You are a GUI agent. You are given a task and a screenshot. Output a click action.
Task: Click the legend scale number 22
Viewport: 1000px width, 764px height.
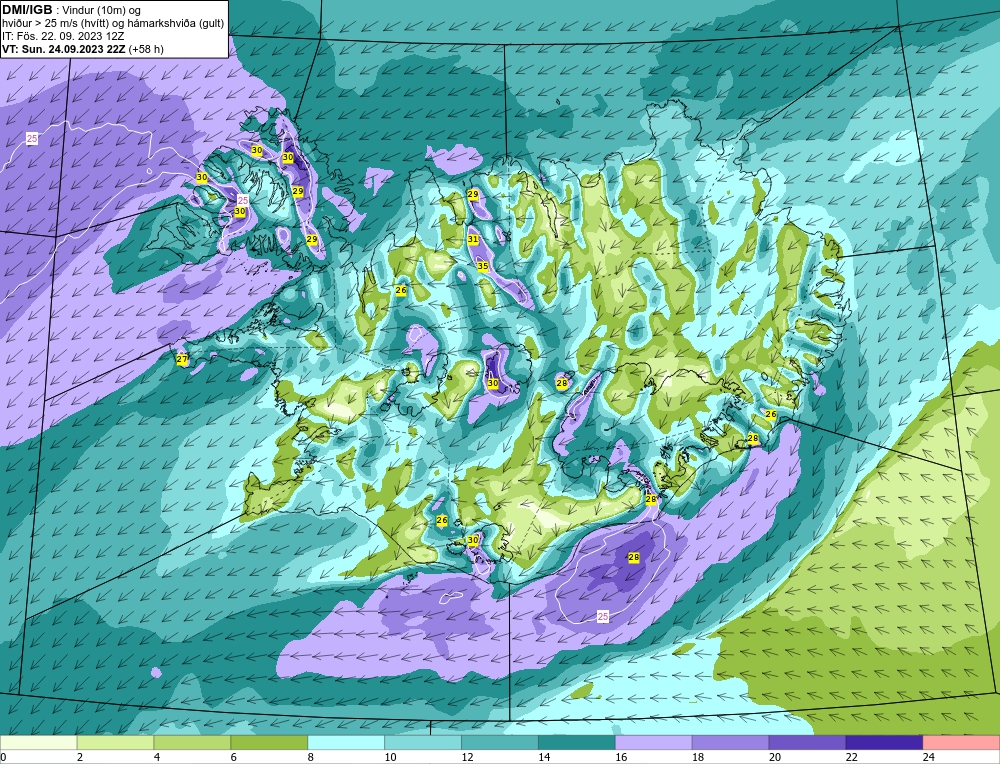(x=852, y=757)
